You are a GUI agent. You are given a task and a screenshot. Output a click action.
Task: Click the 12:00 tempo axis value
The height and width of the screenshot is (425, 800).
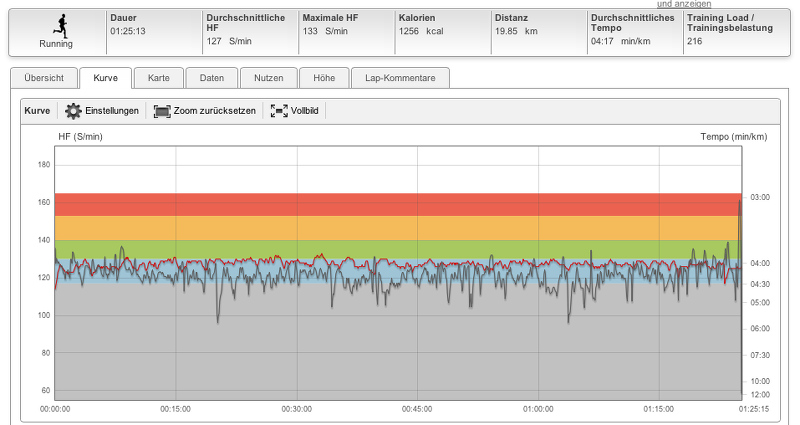click(760, 394)
